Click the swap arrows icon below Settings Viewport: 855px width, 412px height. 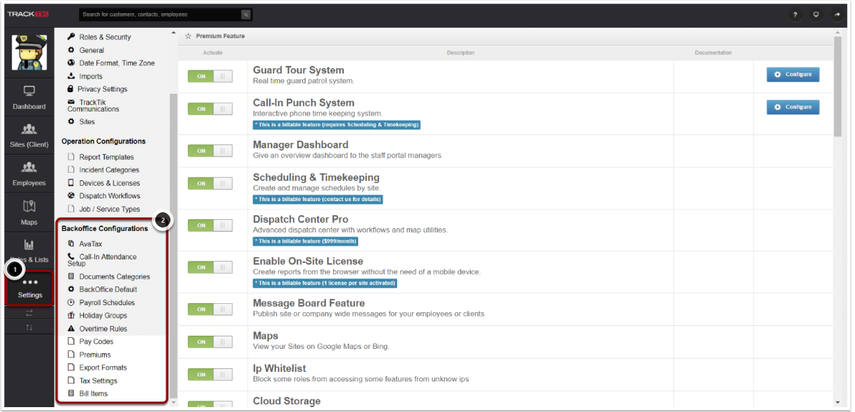pos(29,313)
